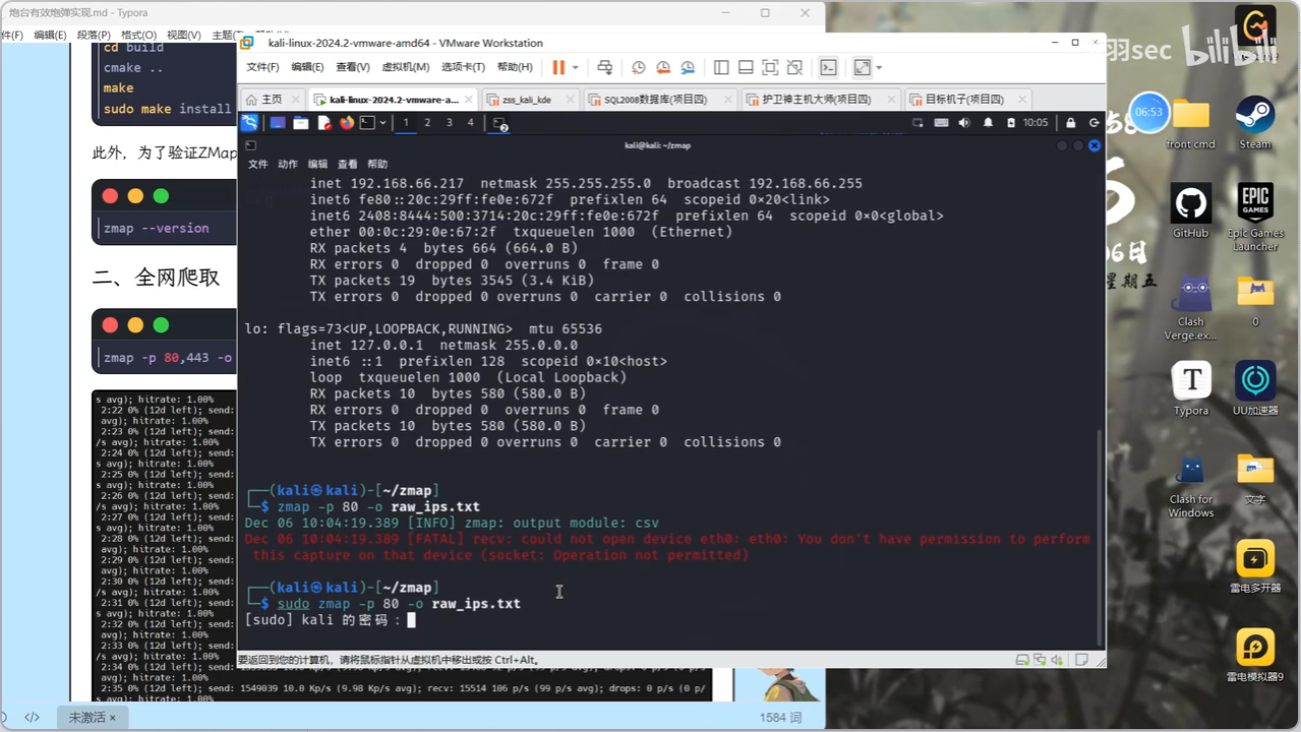Click the 未激活 status button in Typora
This screenshot has height=732, width=1301.
[91, 717]
